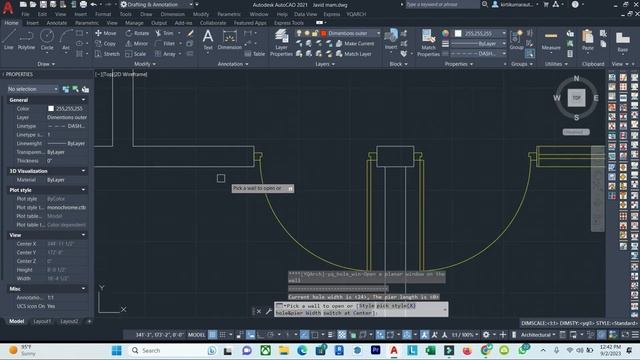Activate the Stretch tool
The image size is (640, 360).
107,54
